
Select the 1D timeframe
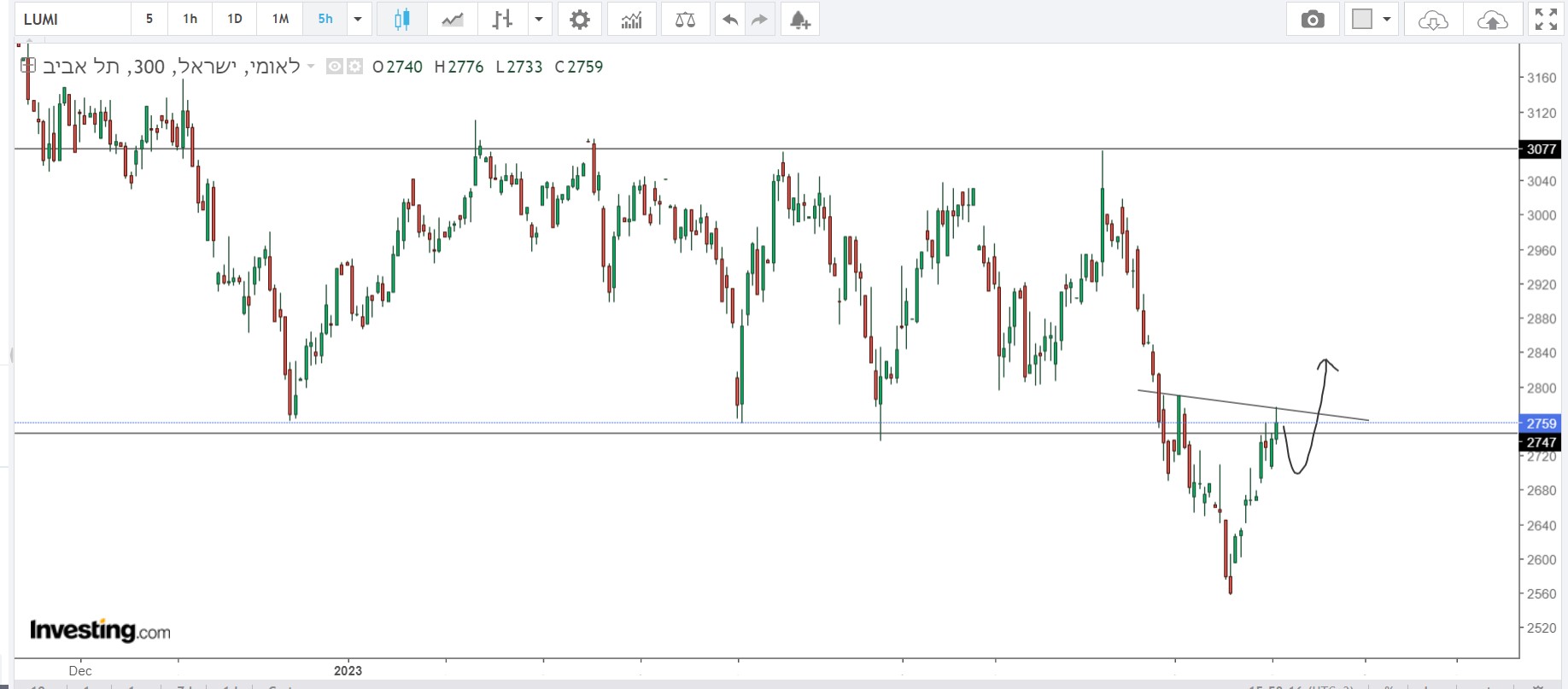tap(235, 19)
